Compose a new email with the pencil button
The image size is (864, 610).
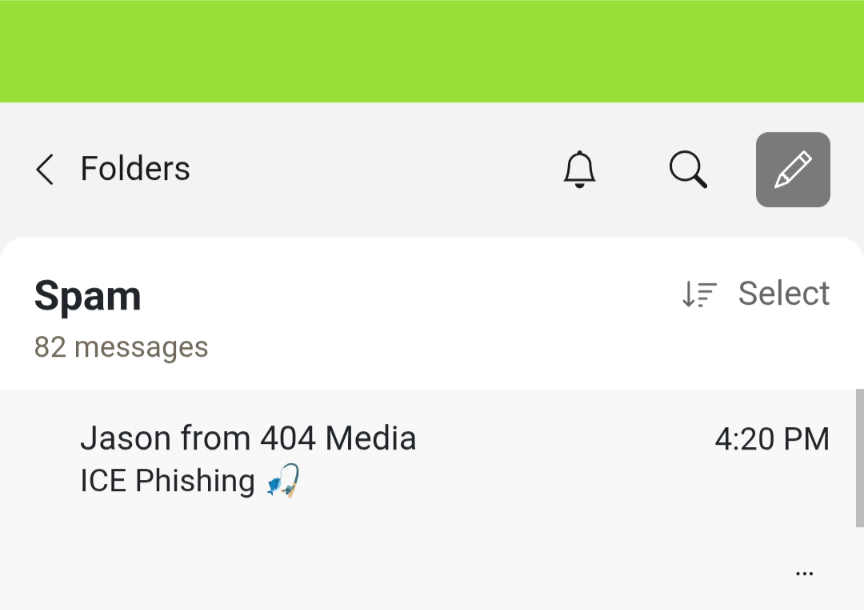pyautogui.click(x=793, y=169)
